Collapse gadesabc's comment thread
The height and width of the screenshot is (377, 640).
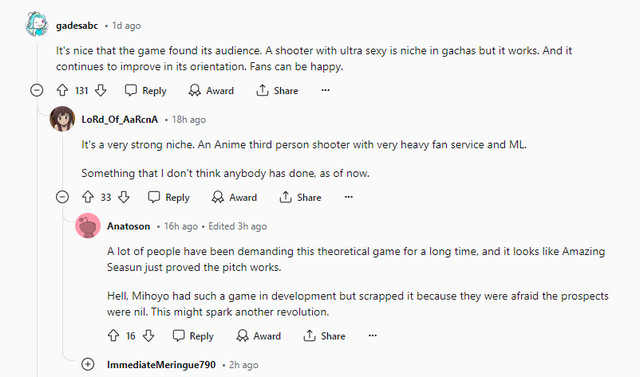pyautogui.click(x=37, y=90)
